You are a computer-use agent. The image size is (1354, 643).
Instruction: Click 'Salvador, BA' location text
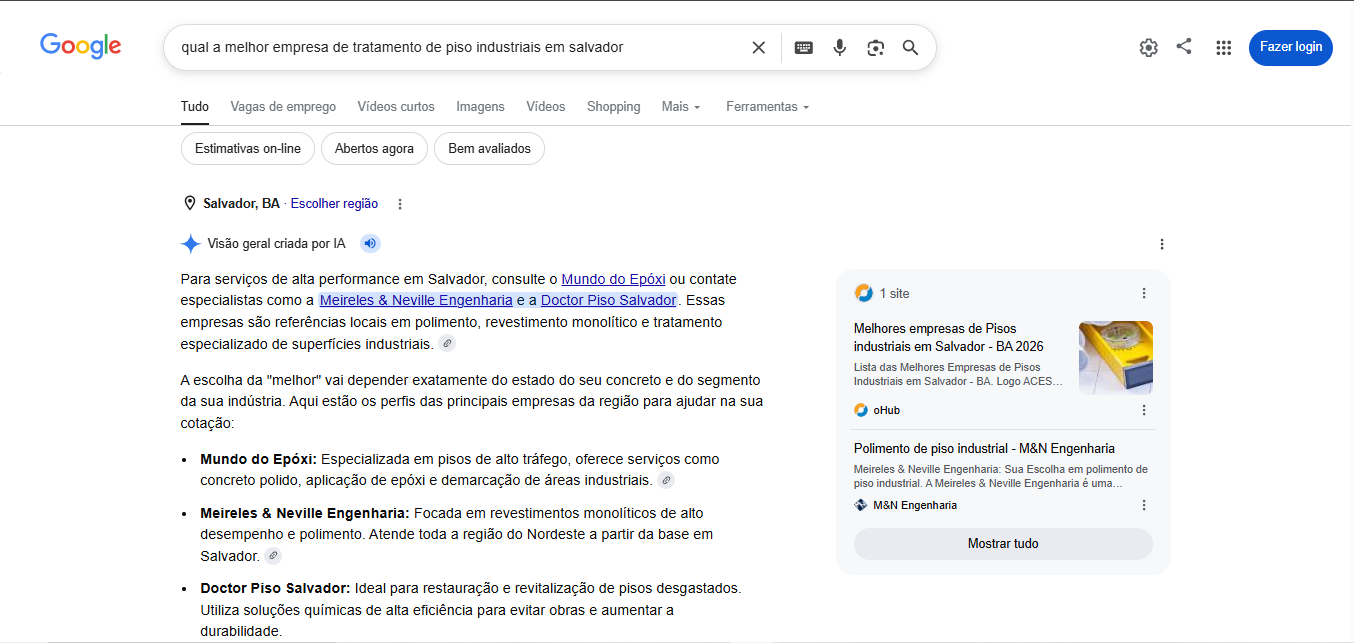(241, 204)
